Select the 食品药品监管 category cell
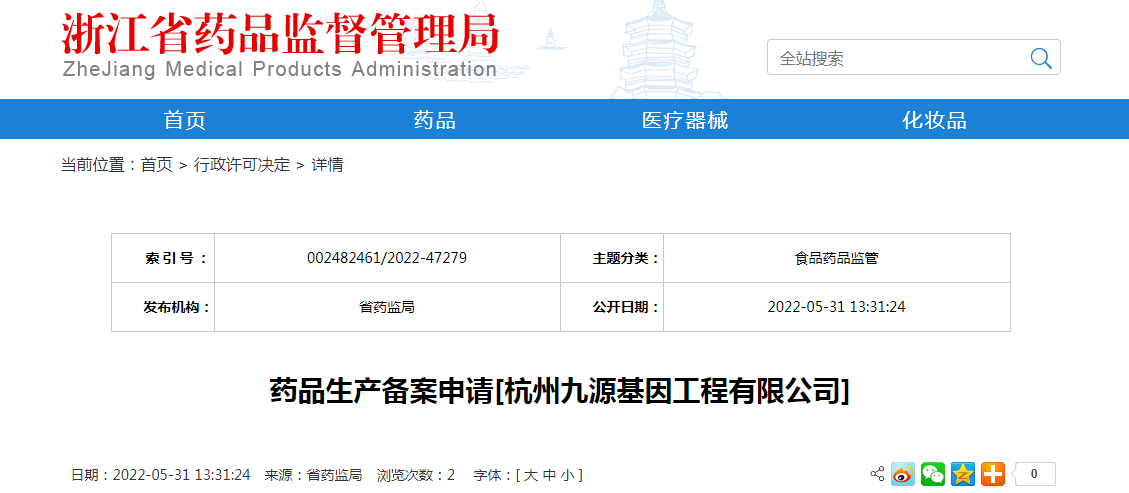 pos(837,258)
